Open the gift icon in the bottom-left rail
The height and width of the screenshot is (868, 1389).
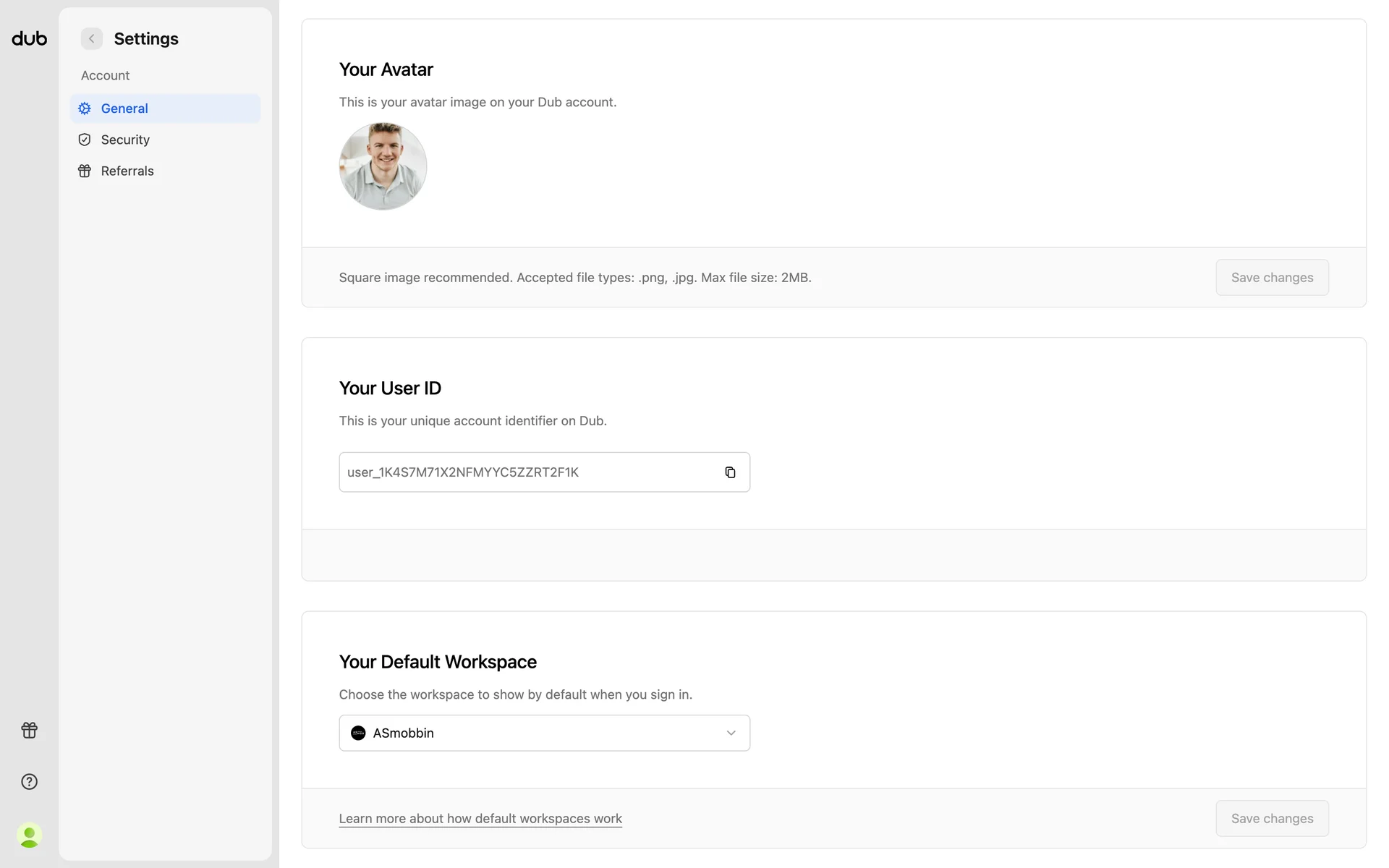coord(30,730)
